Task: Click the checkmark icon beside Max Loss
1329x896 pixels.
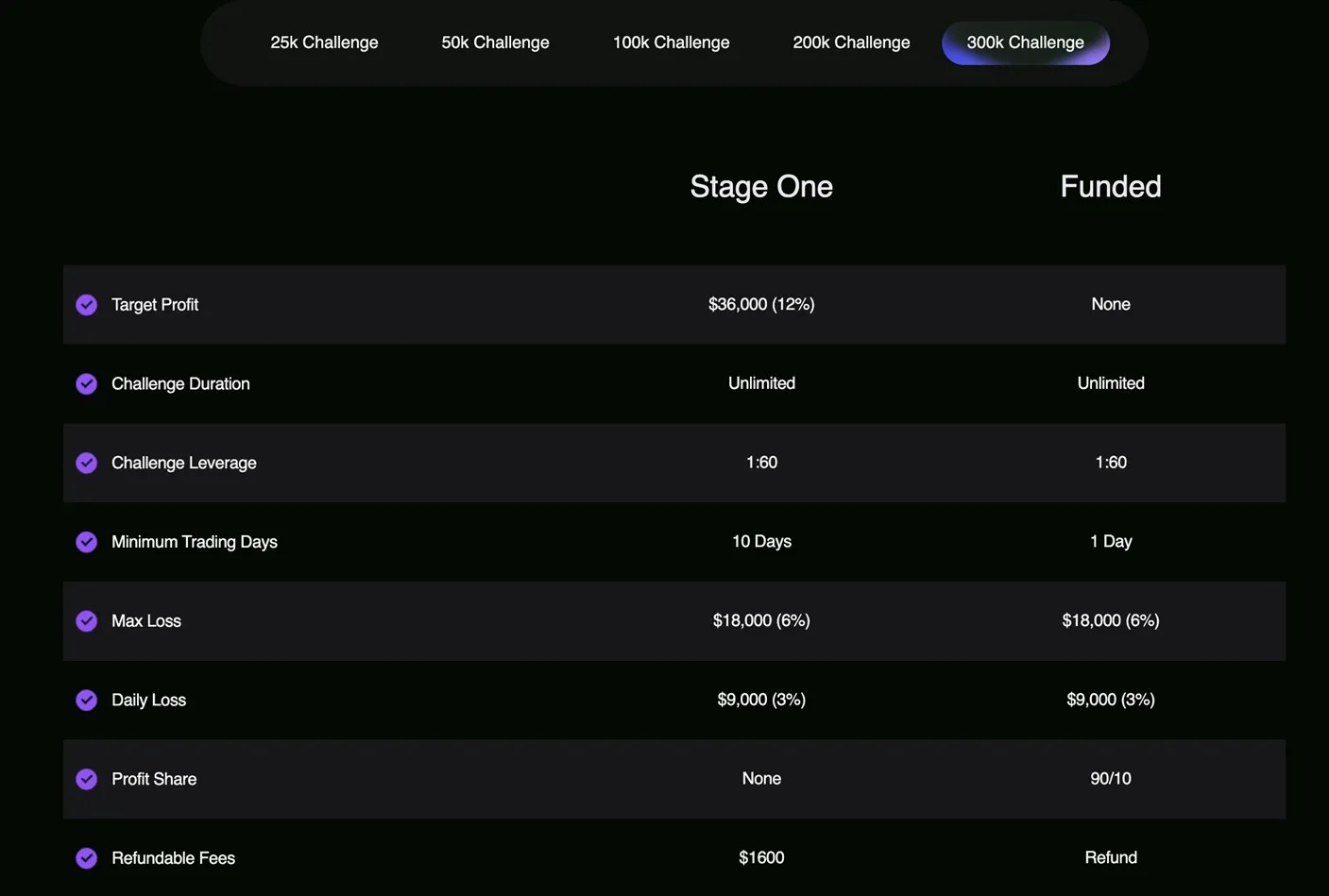Action: (87, 621)
